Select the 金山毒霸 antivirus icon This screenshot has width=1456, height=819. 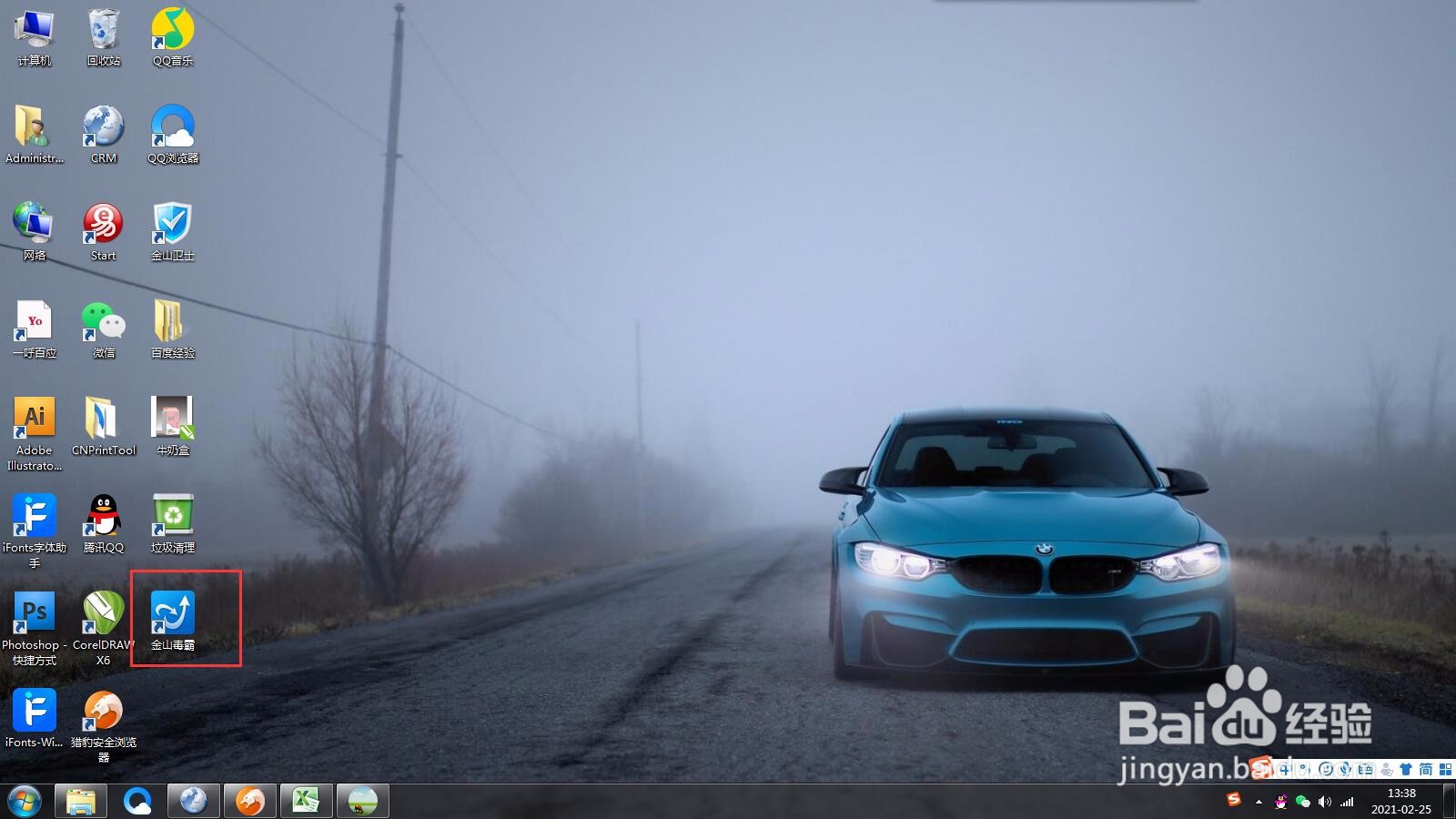(173, 622)
